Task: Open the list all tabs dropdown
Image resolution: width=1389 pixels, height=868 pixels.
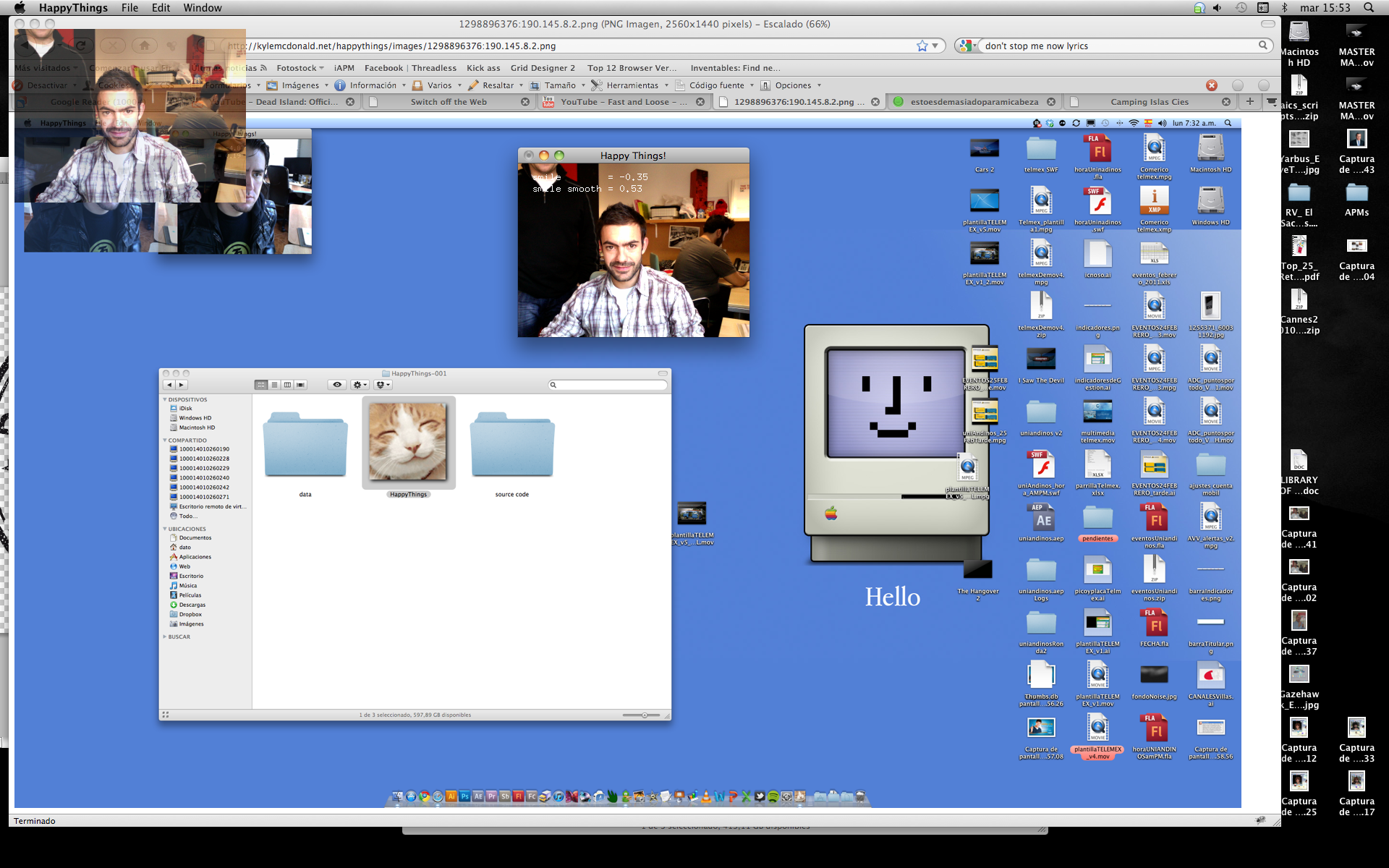Action: pyautogui.click(x=1271, y=101)
